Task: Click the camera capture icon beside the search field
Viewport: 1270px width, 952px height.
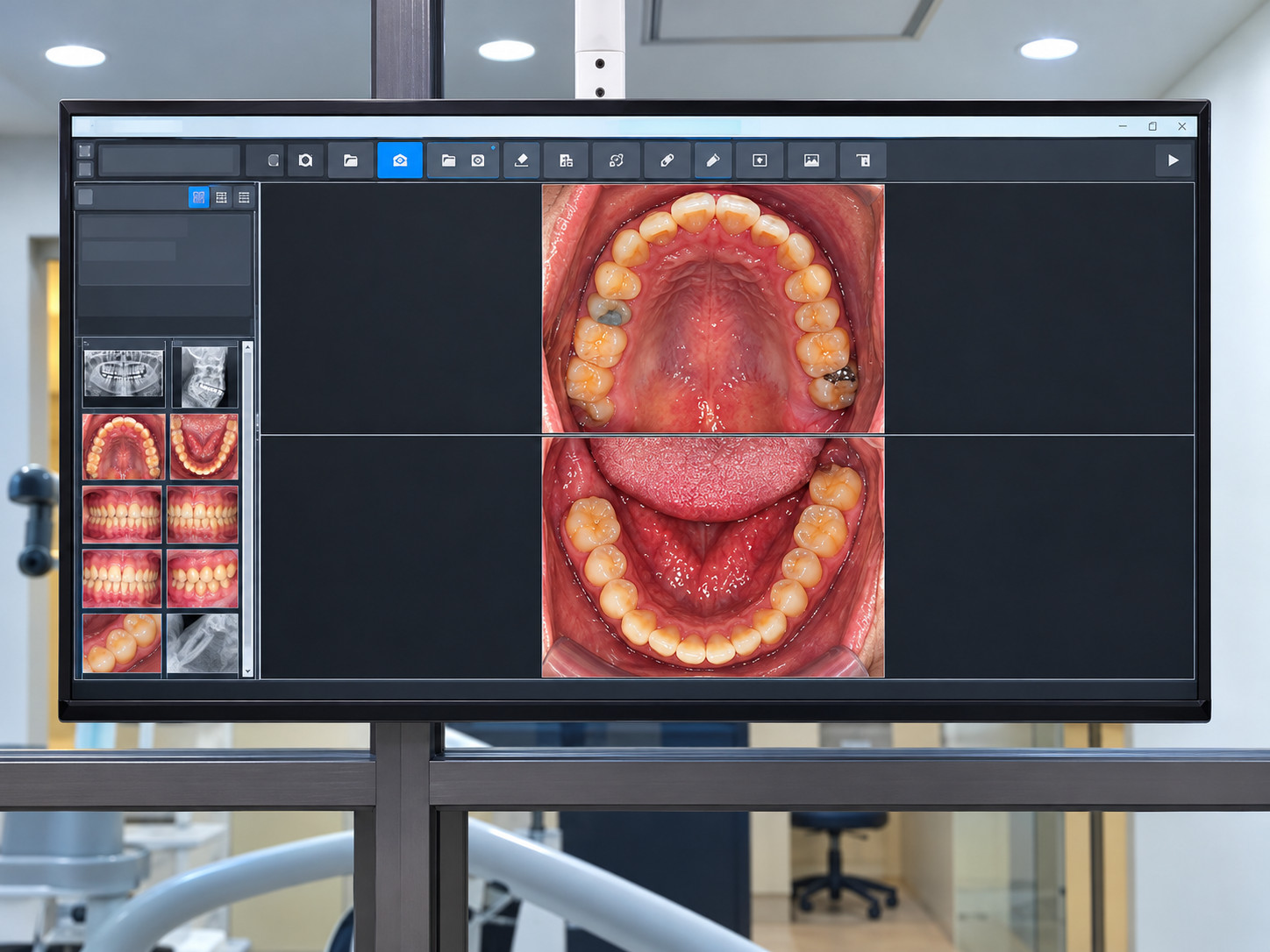Action: [305, 160]
